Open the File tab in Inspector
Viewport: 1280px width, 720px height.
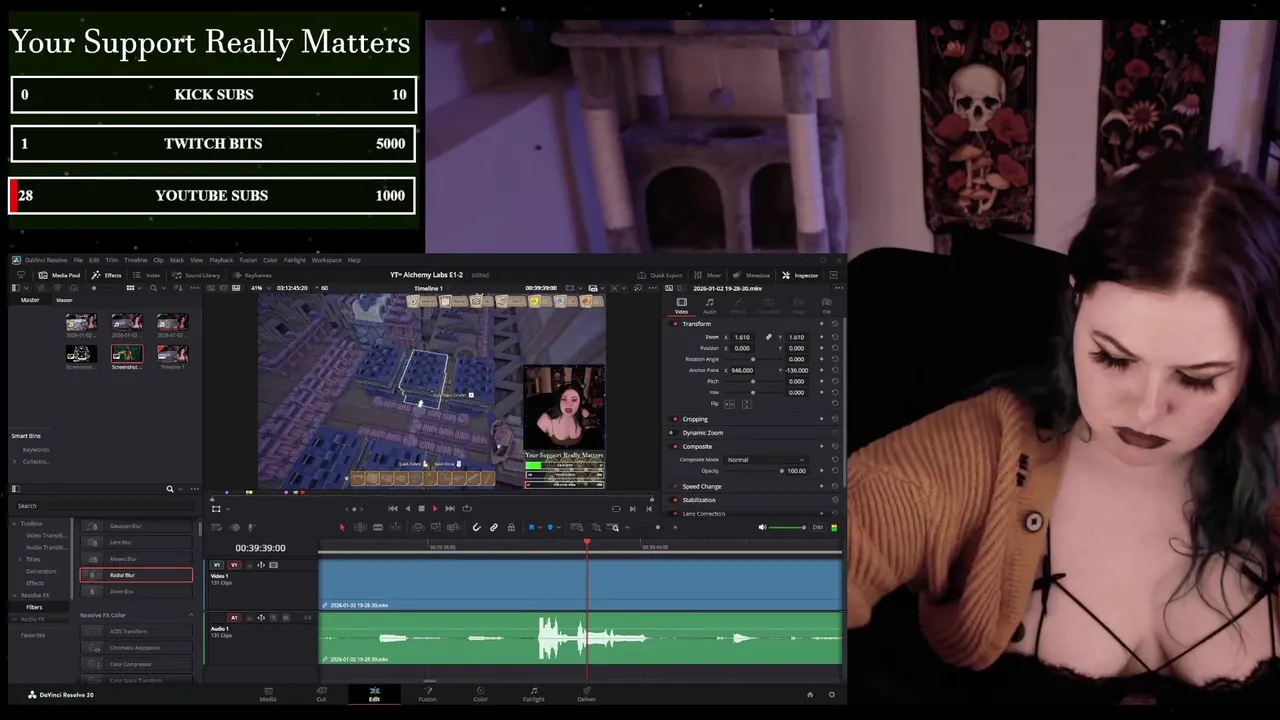click(x=826, y=305)
